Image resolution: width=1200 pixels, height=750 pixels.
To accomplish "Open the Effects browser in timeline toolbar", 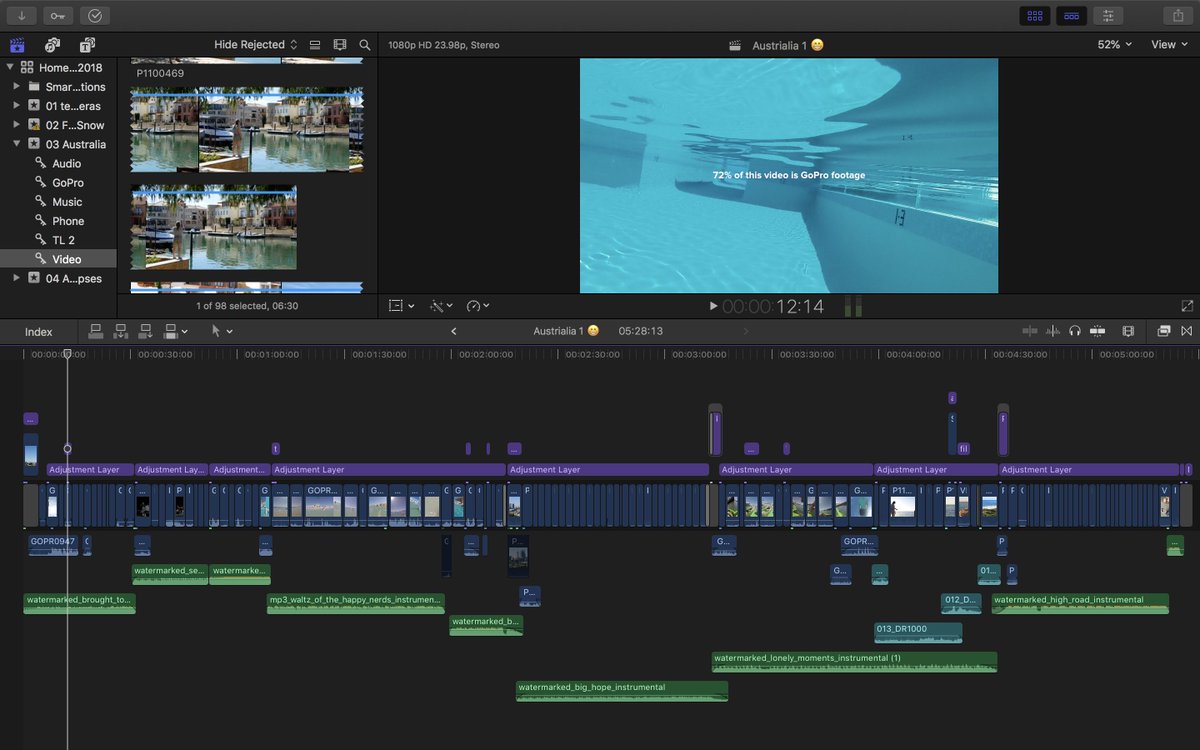I will [x=1163, y=330].
